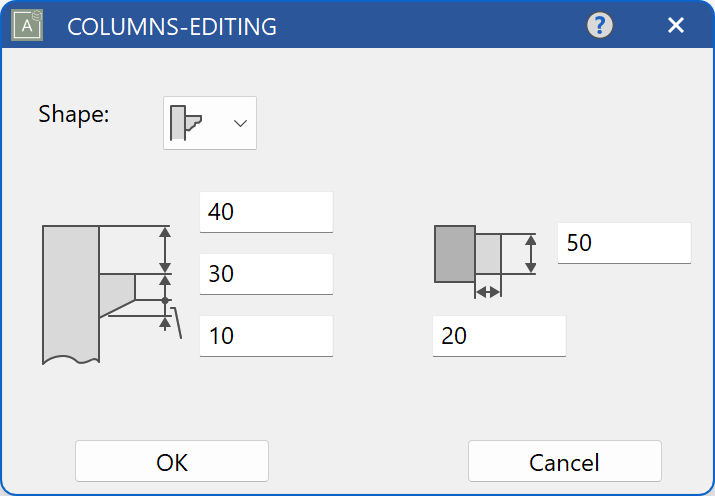Click the vertical dimension arrow beside plan diagram
The image size is (715, 496).
click(531, 254)
